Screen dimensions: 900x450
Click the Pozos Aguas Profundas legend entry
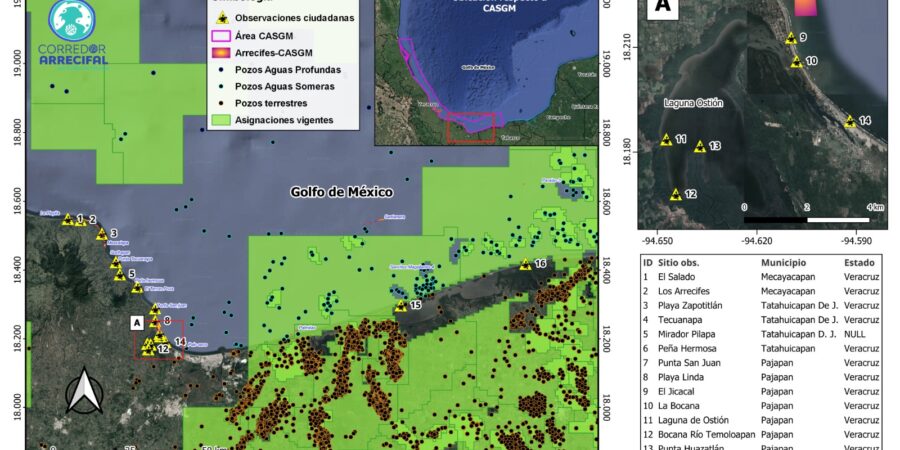pos(288,70)
